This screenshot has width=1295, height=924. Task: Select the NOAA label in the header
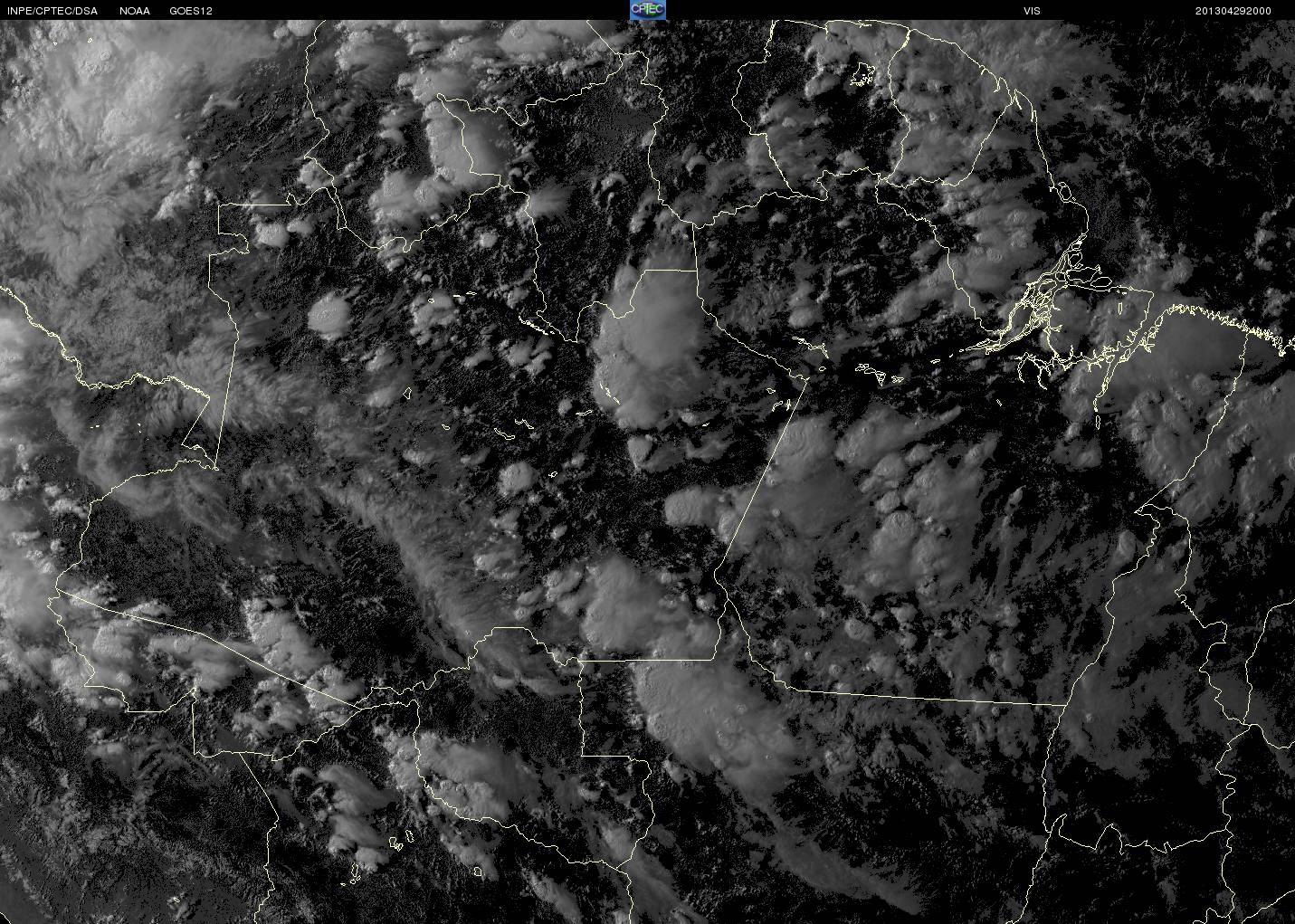135,11
